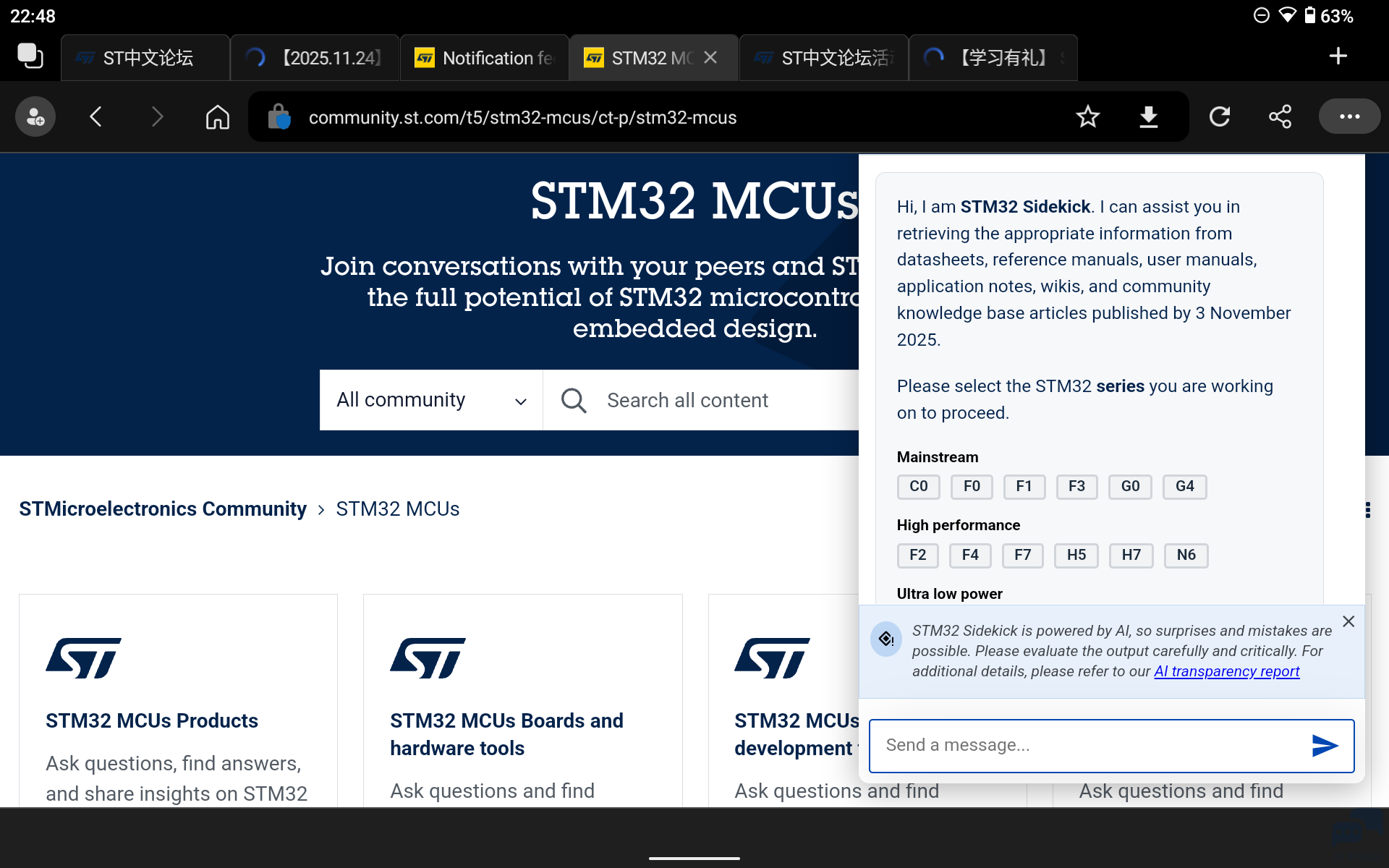Switch to the Notification browser tab
Screen dimensions: 1389x868
tap(483, 57)
